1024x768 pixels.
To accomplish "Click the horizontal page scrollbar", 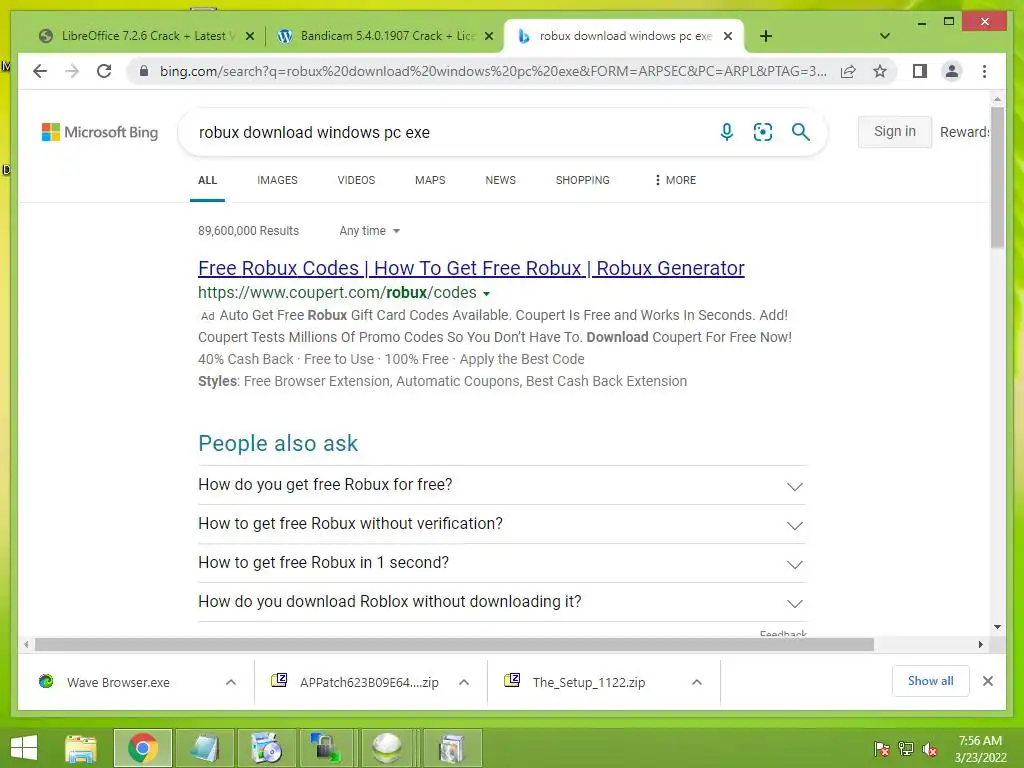I will coord(455,645).
